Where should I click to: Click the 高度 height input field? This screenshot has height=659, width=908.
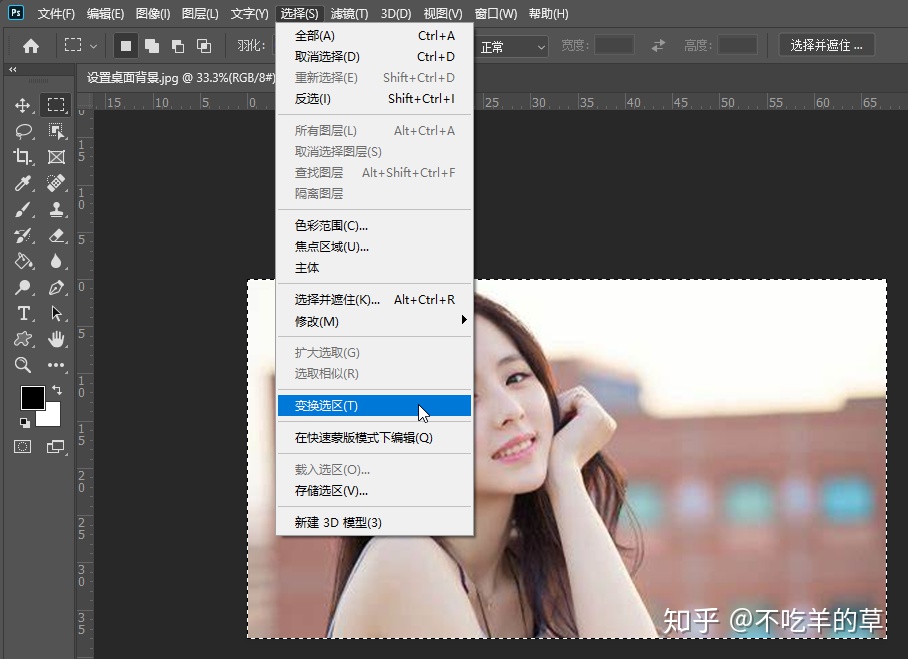tap(737, 45)
